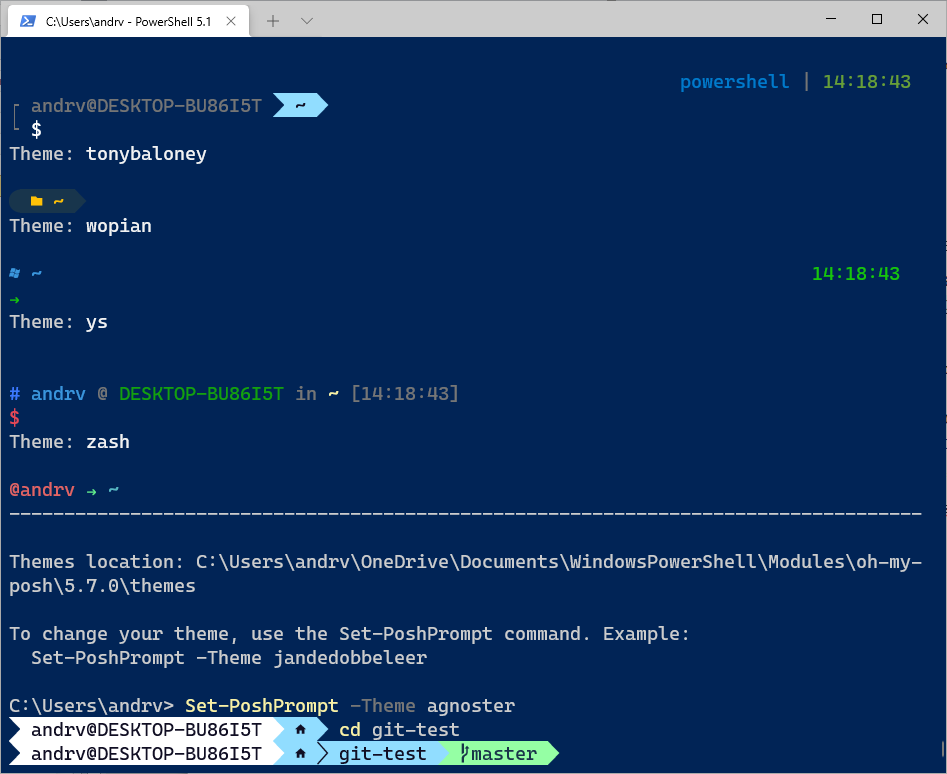
Task: Click the white $ under tonybaloney prompt
Action: [x=36, y=129]
